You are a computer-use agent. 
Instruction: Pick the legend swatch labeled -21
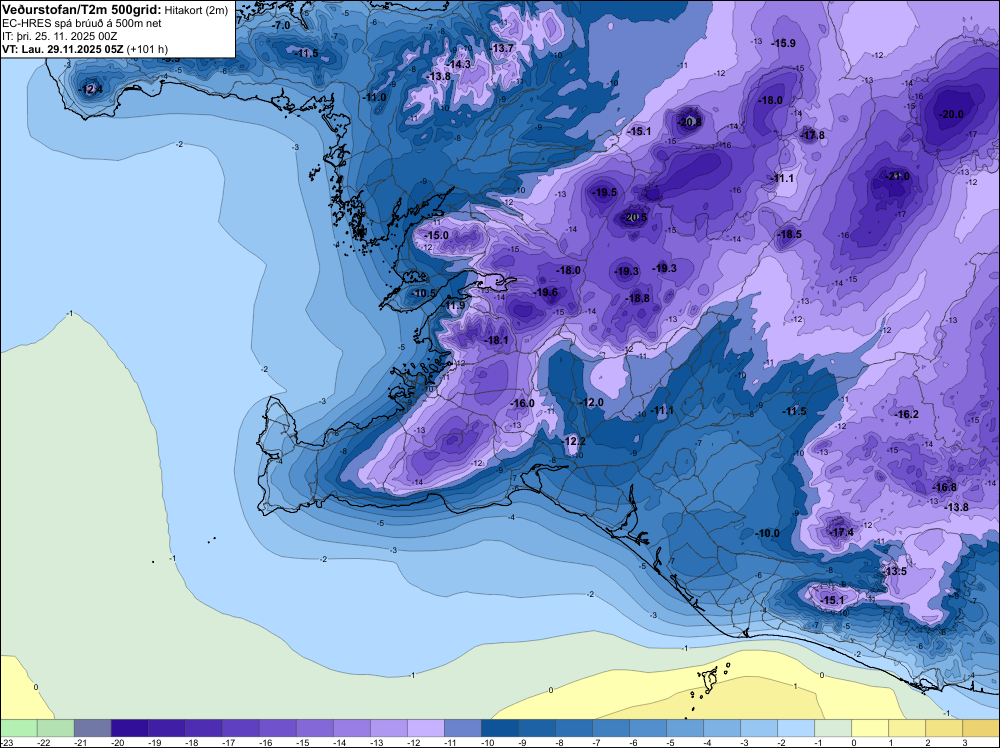(92, 728)
